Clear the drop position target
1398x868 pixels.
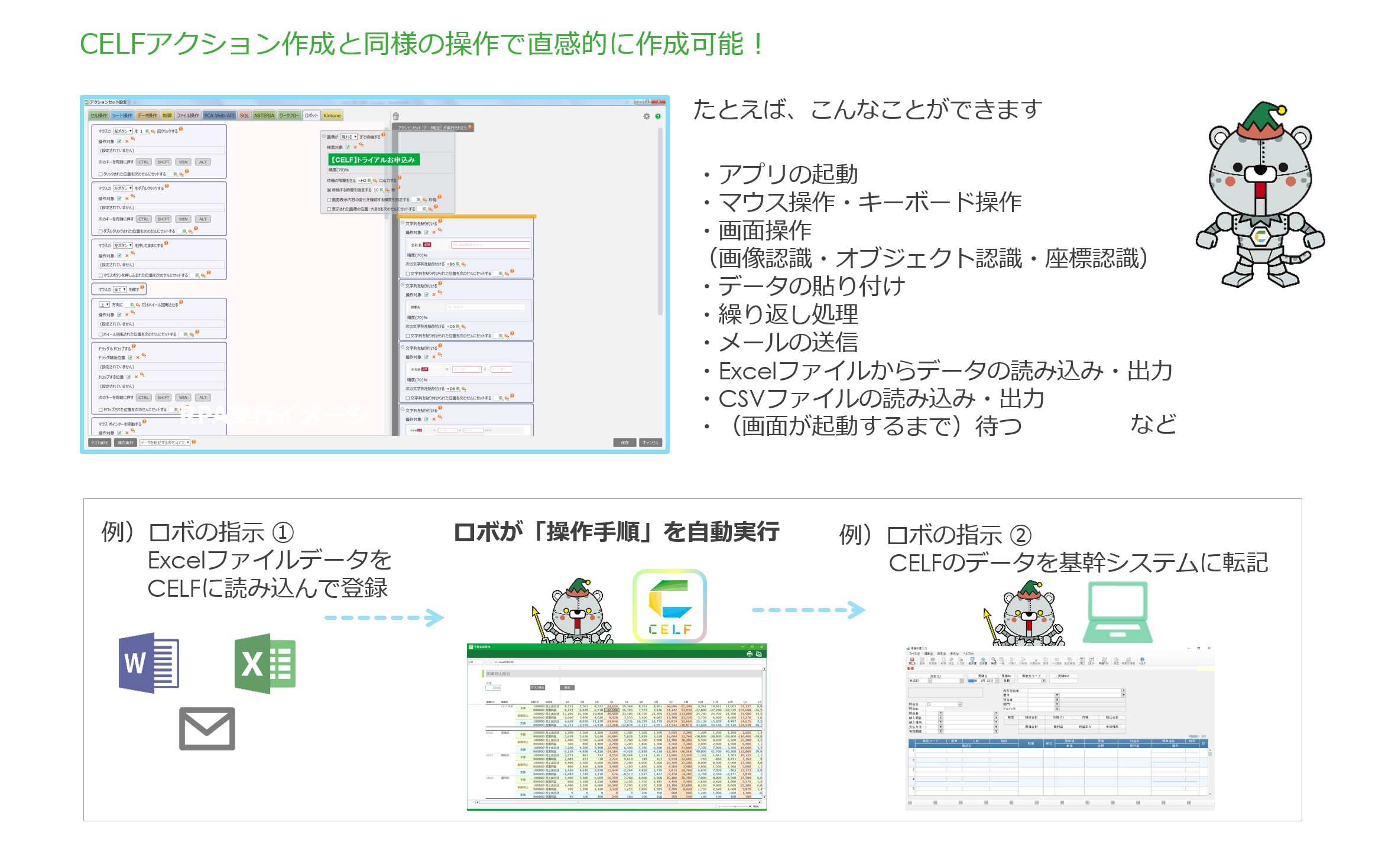point(136,377)
